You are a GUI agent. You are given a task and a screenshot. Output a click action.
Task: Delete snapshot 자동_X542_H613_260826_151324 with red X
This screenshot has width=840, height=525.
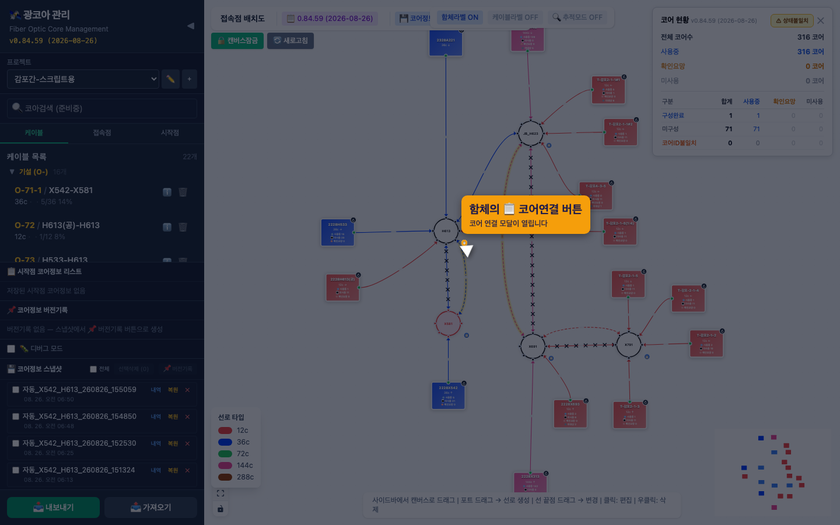tap(188, 470)
